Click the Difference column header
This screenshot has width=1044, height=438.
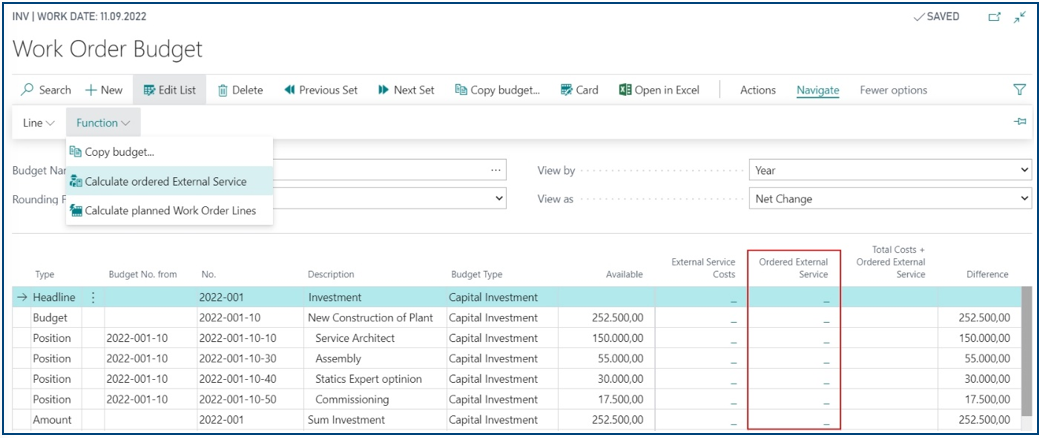tap(987, 274)
